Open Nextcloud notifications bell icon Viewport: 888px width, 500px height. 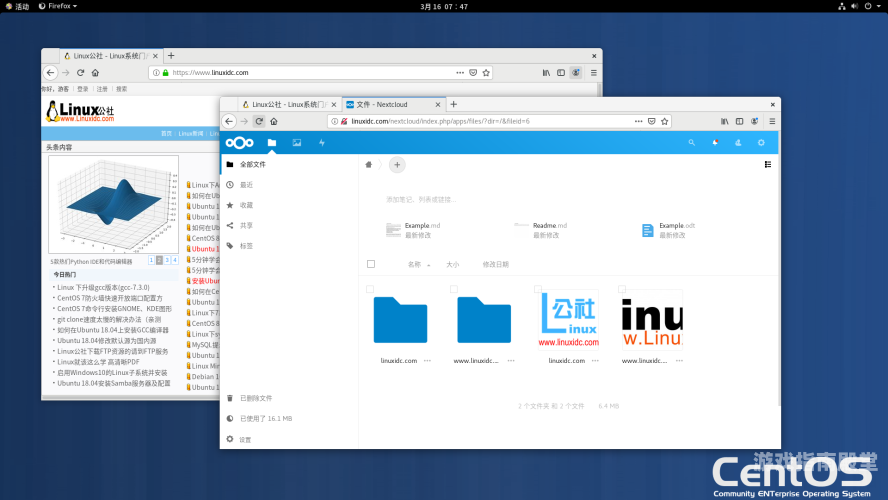click(715, 143)
